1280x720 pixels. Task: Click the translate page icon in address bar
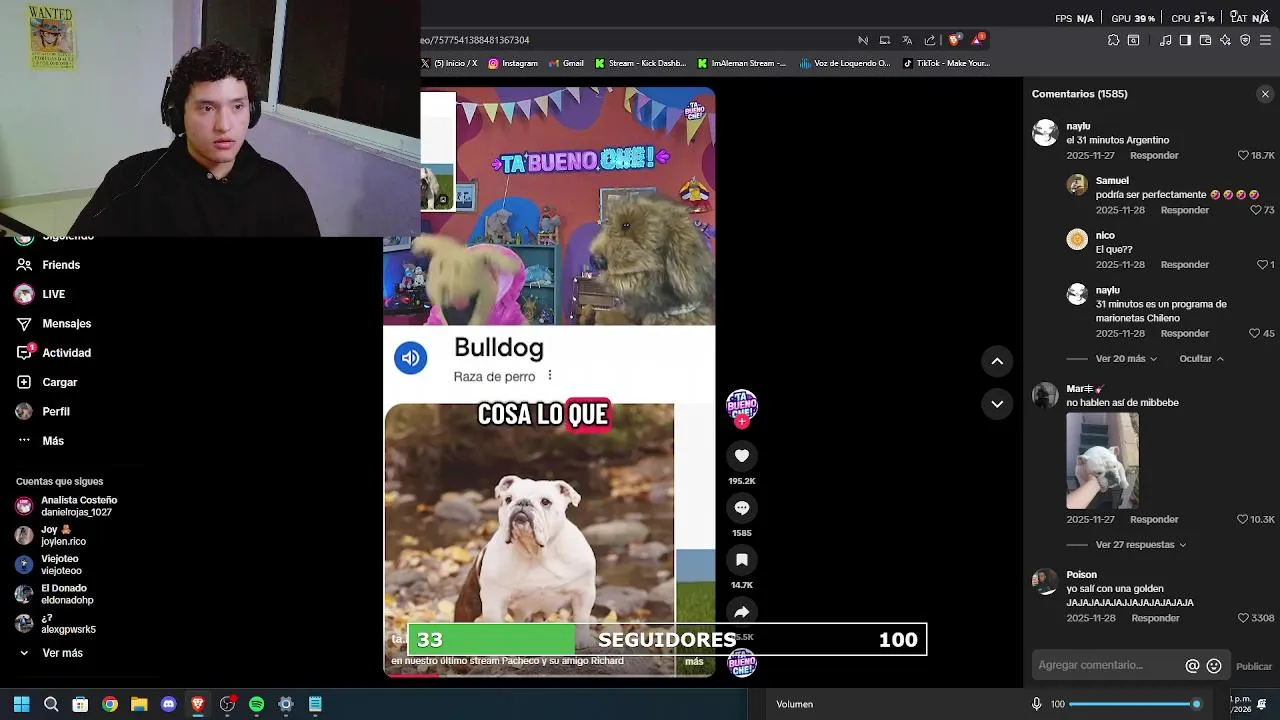click(907, 40)
